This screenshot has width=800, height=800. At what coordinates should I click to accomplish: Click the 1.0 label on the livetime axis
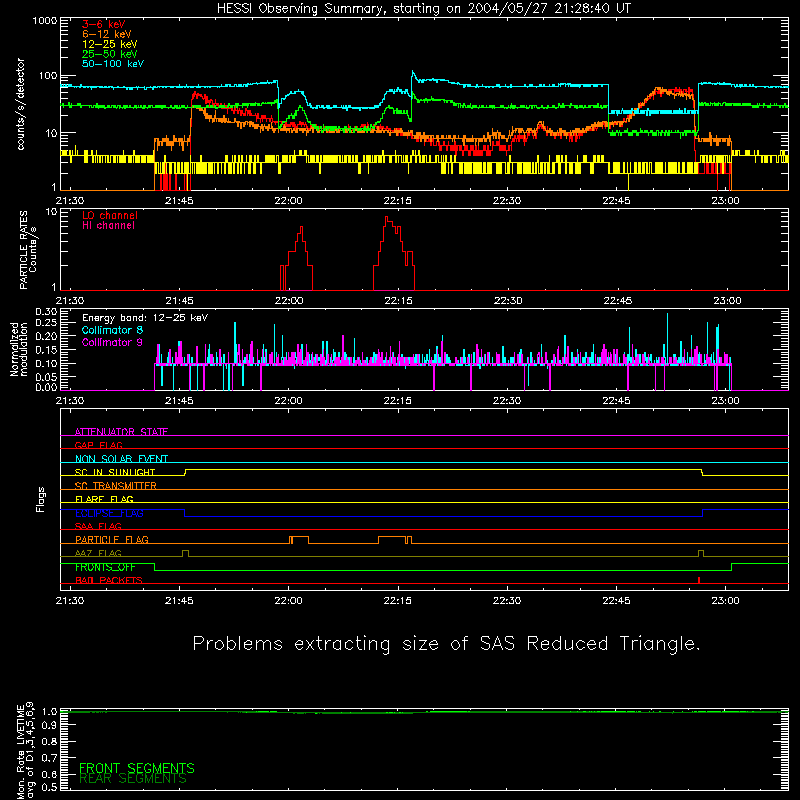pyautogui.click(x=49, y=712)
